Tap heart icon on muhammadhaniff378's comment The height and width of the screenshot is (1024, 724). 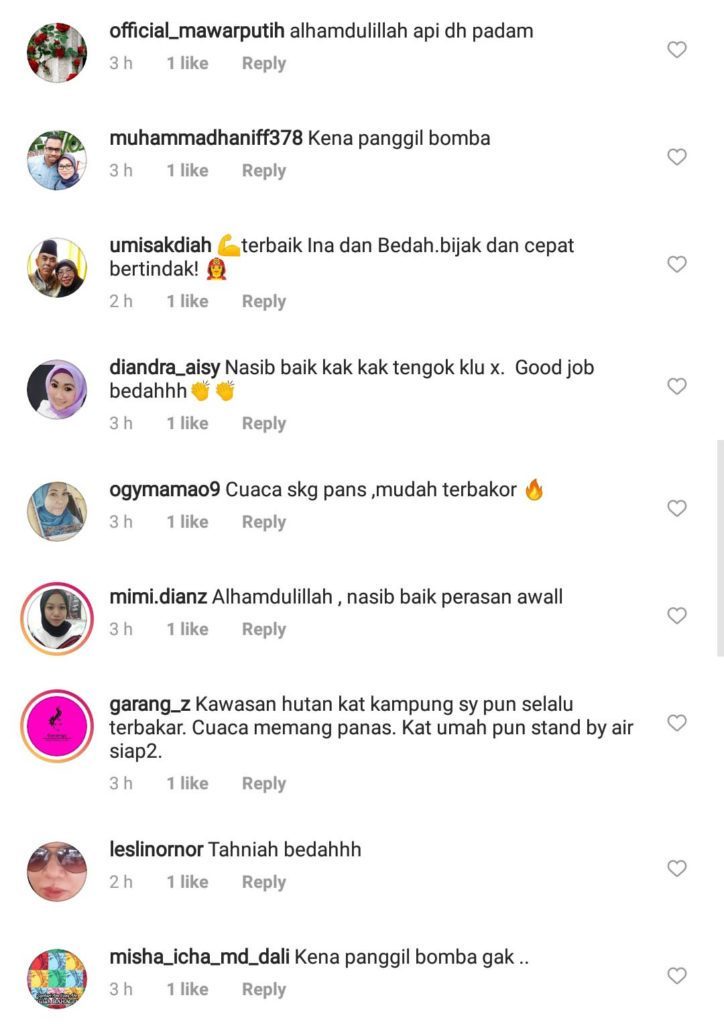coord(677,157)
